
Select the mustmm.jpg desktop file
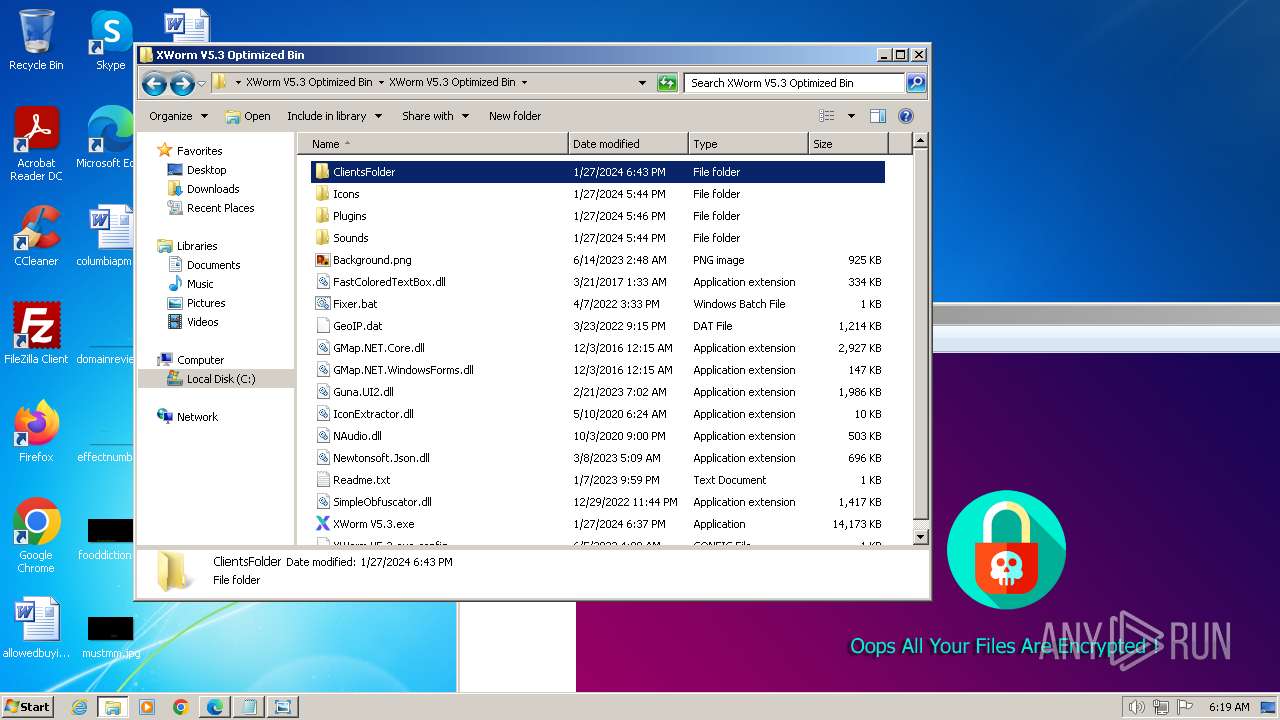pos(110,636)
